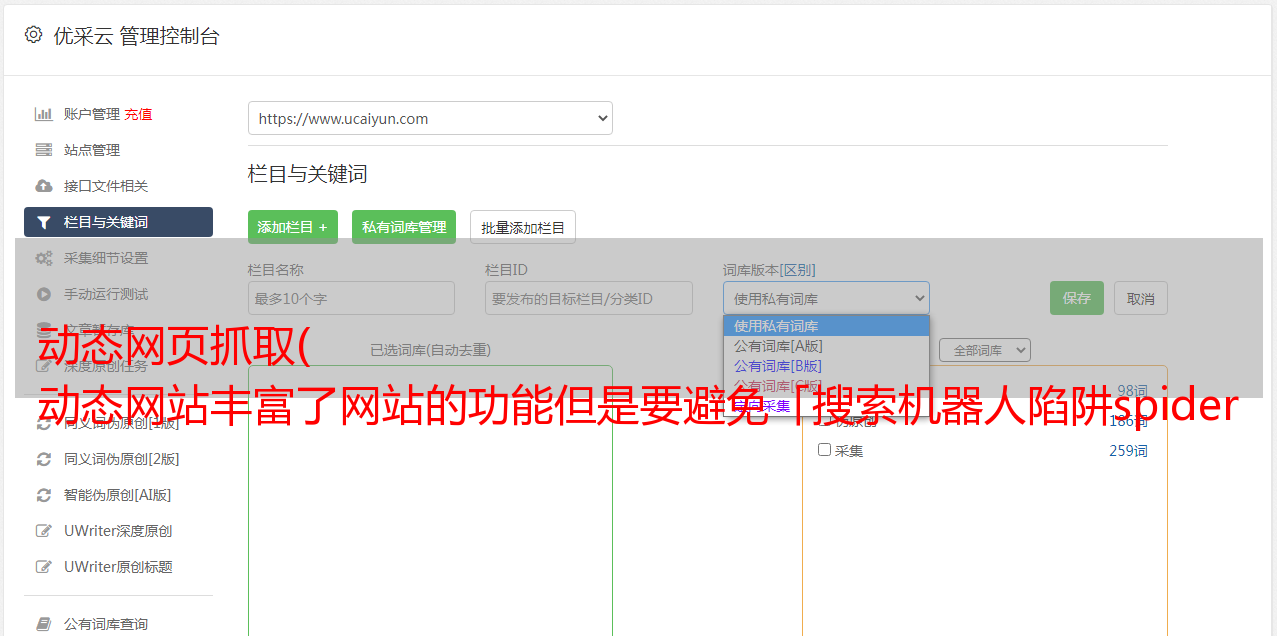Focus the 栏目名称 input field

coord(351,298)
